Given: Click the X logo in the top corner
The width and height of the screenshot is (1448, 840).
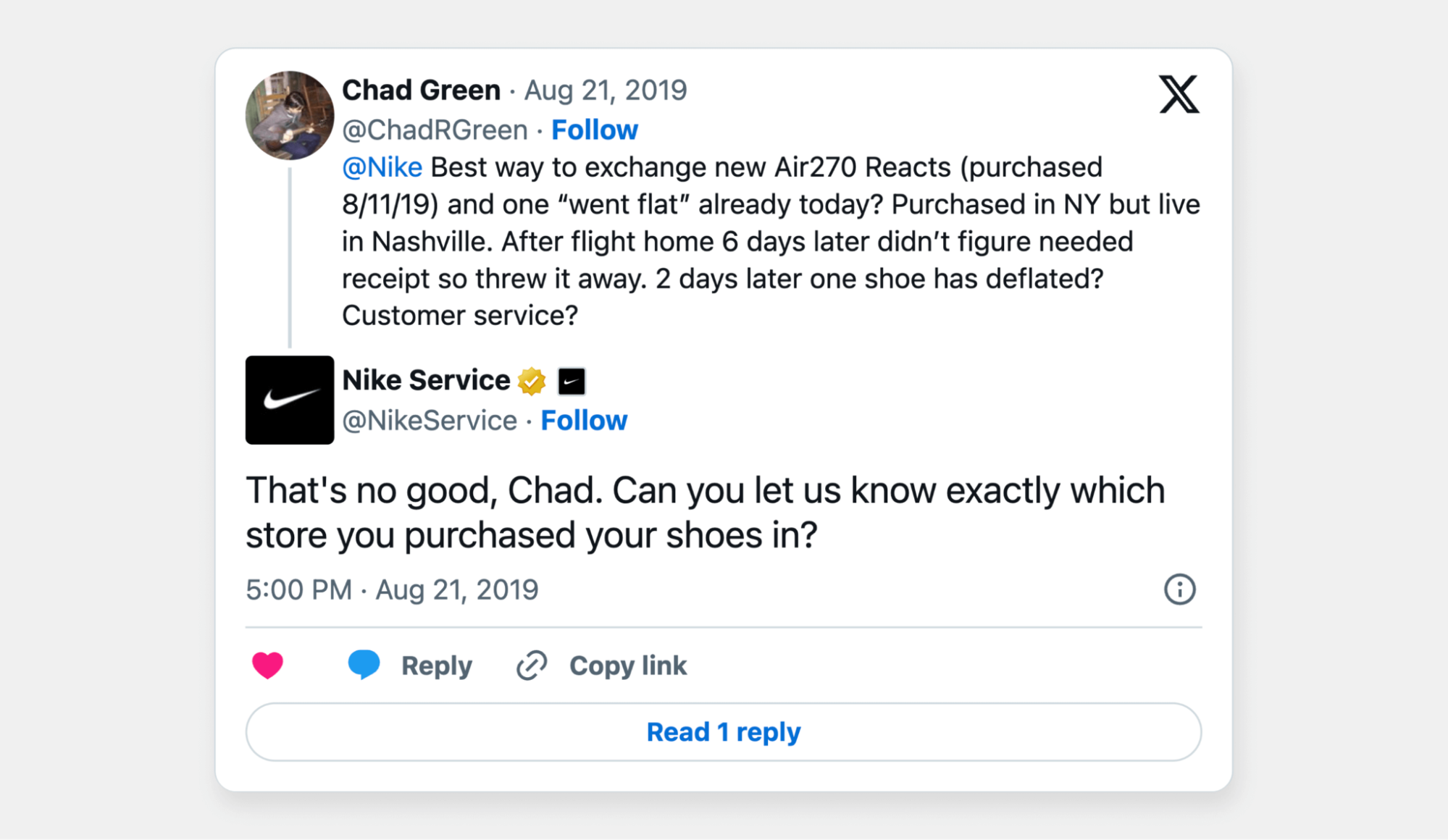Looking at the screenshot, I should pyautogui.click(x=1179, y=94).
